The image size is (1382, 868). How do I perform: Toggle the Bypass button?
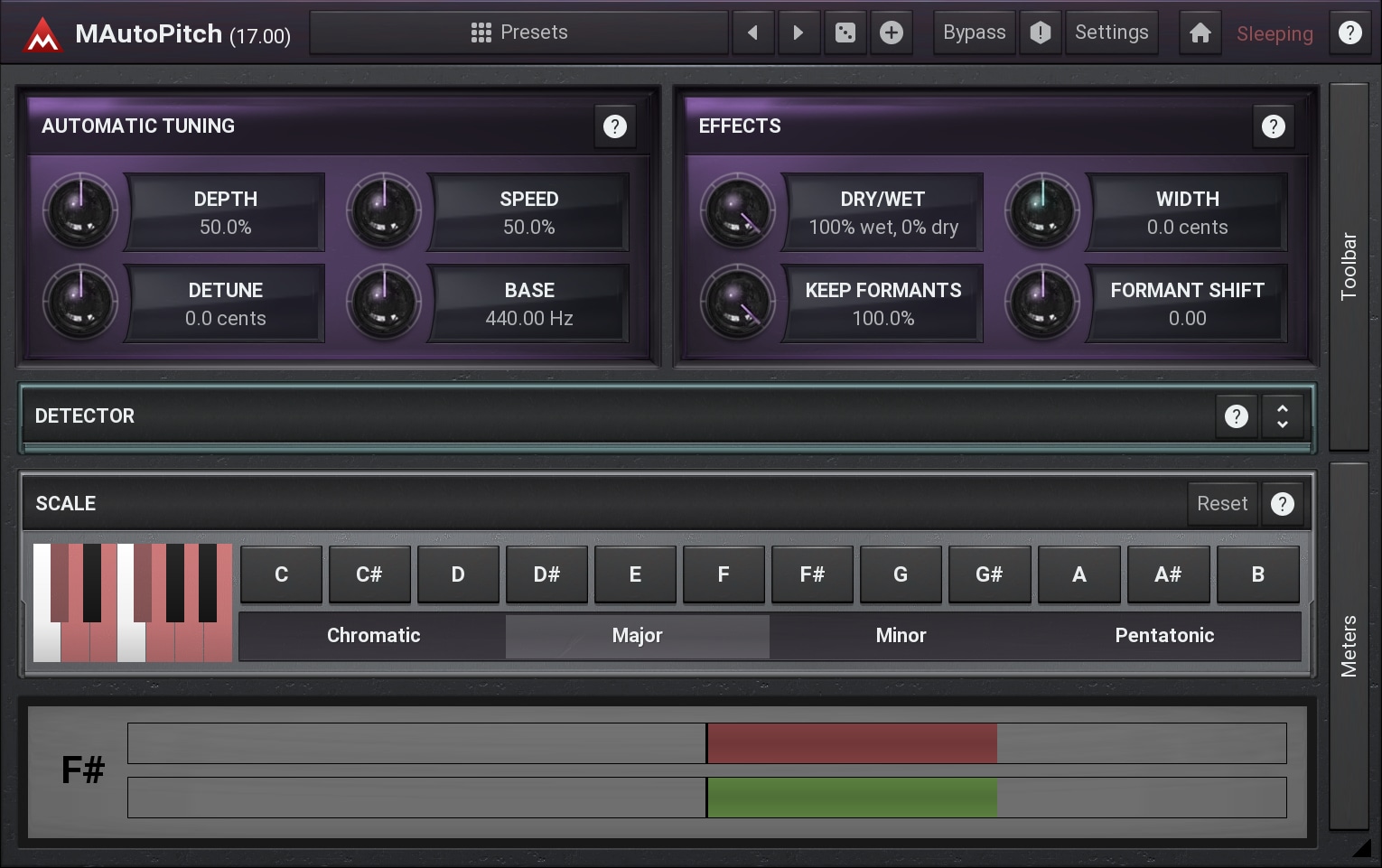pyautogui.click(x=974, y=33)
